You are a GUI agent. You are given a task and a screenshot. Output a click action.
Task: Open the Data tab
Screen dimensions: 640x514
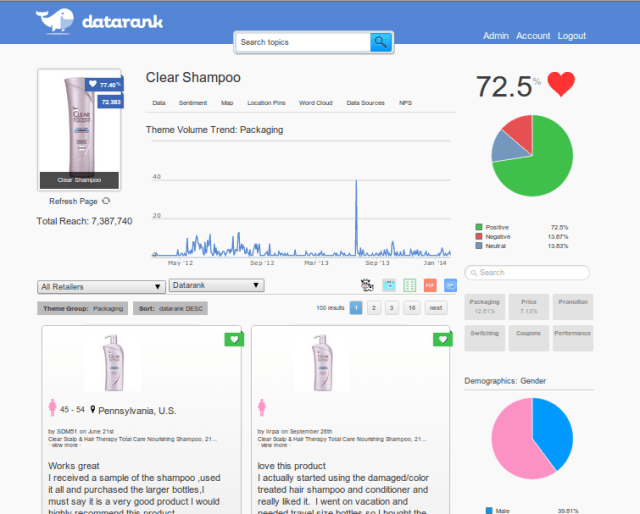tap(159, 103)
